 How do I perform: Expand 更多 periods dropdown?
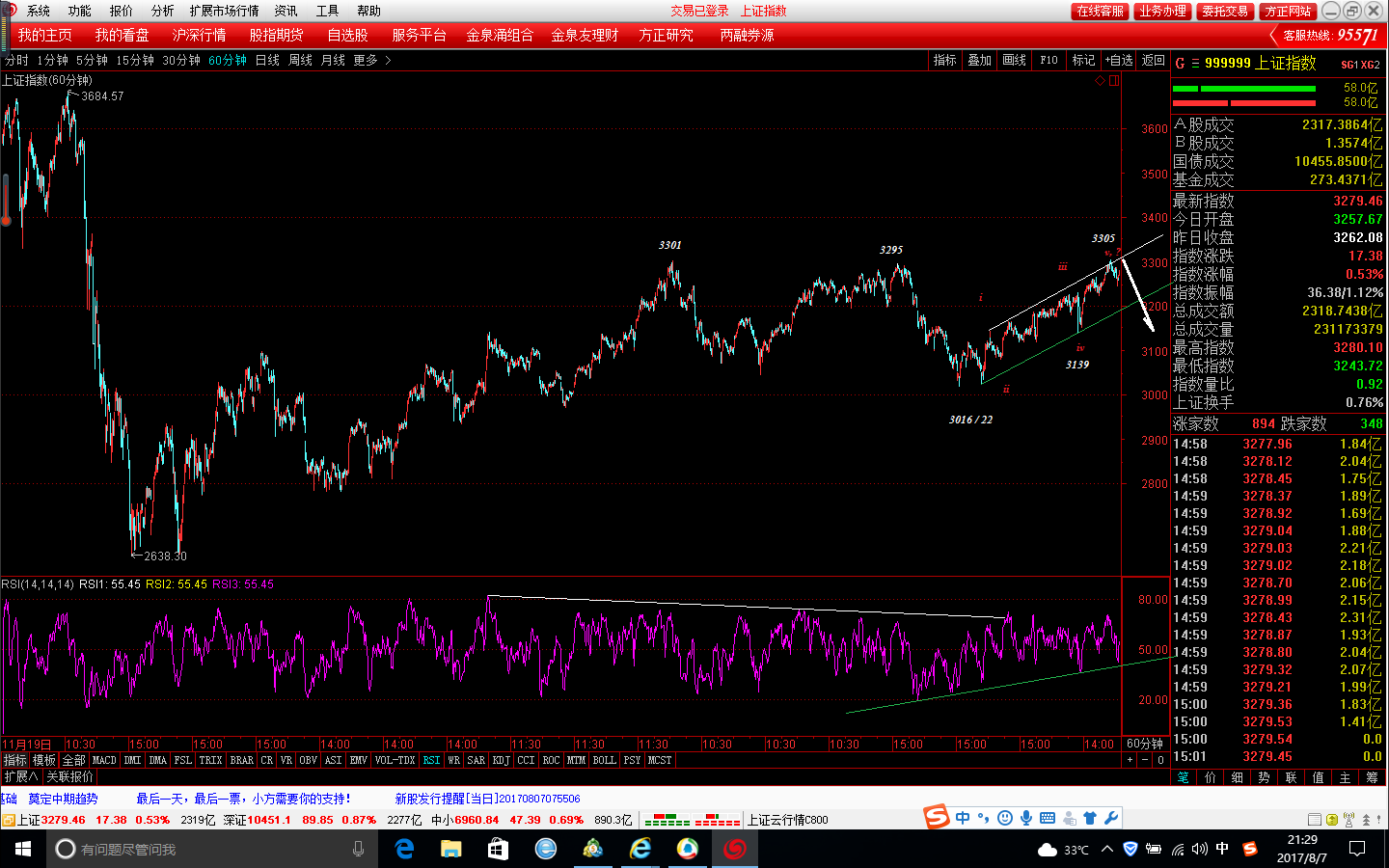371,60
